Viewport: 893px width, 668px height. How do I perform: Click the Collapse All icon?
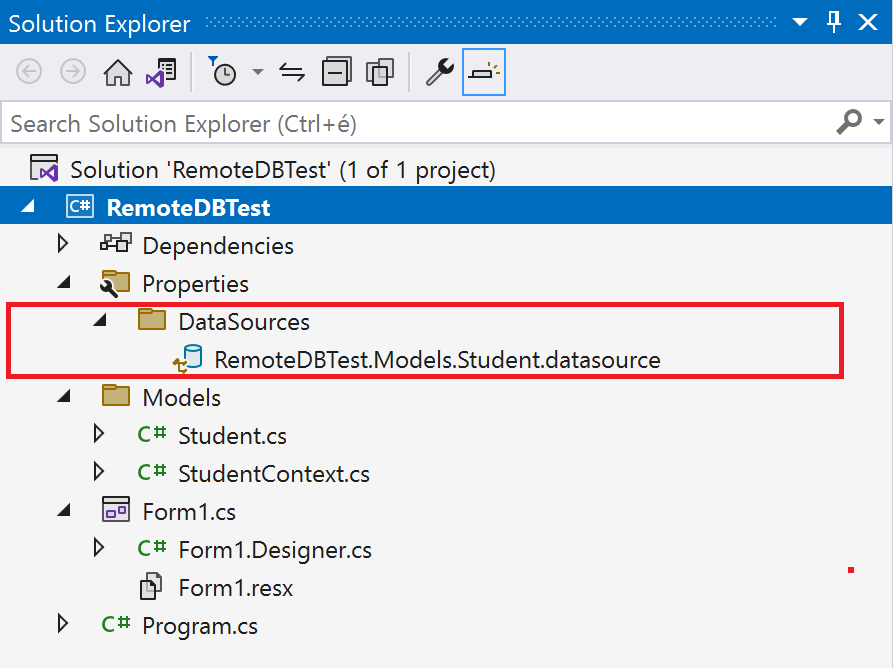click(336, 72)
